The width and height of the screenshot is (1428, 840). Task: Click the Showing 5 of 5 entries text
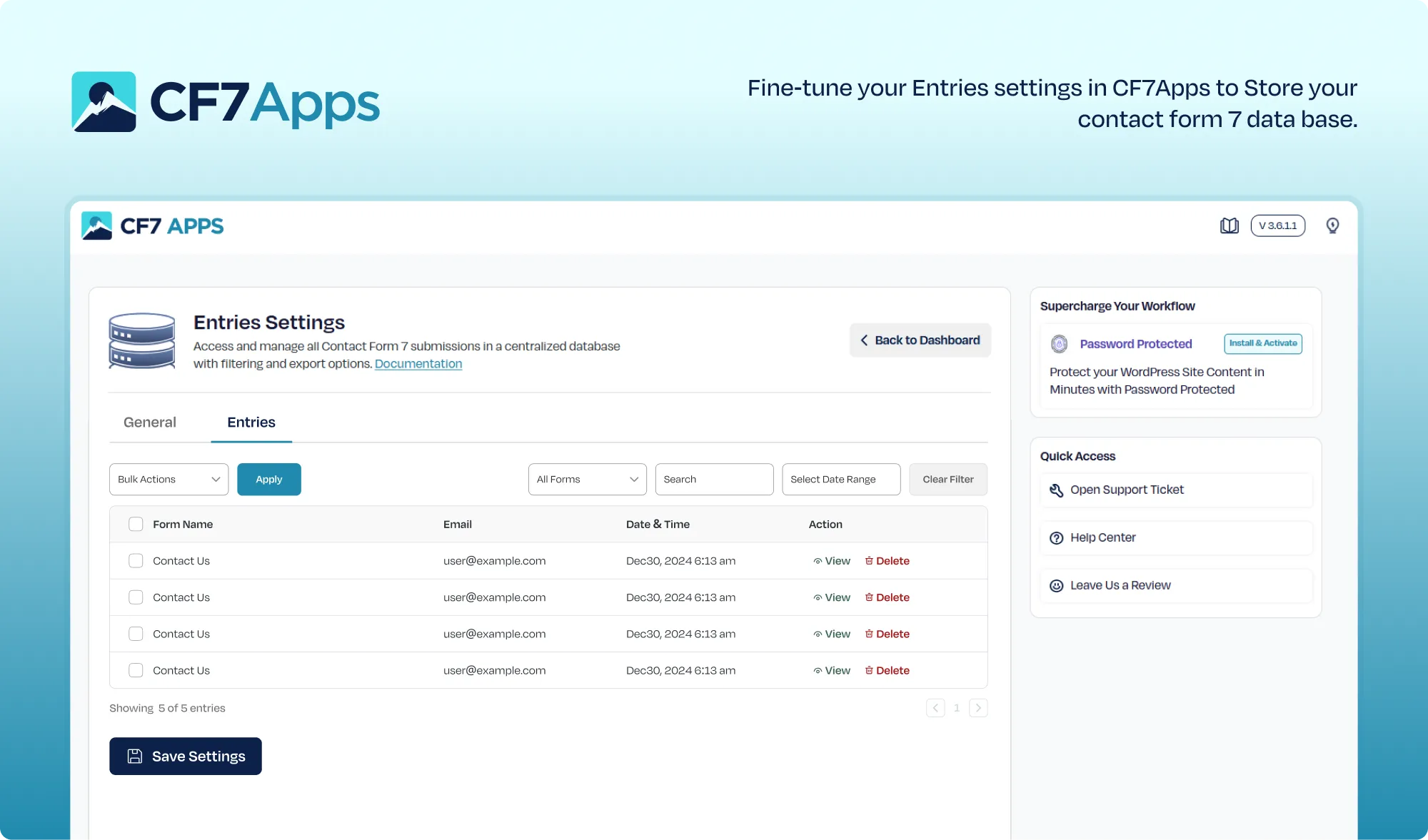167,708
